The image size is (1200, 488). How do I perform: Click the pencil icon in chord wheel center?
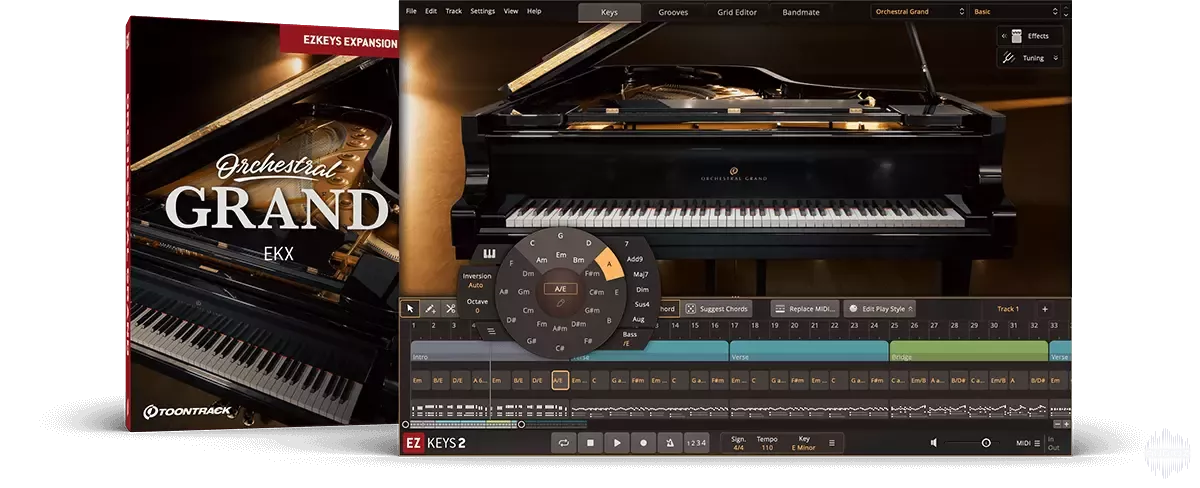(x=560, y=302)
